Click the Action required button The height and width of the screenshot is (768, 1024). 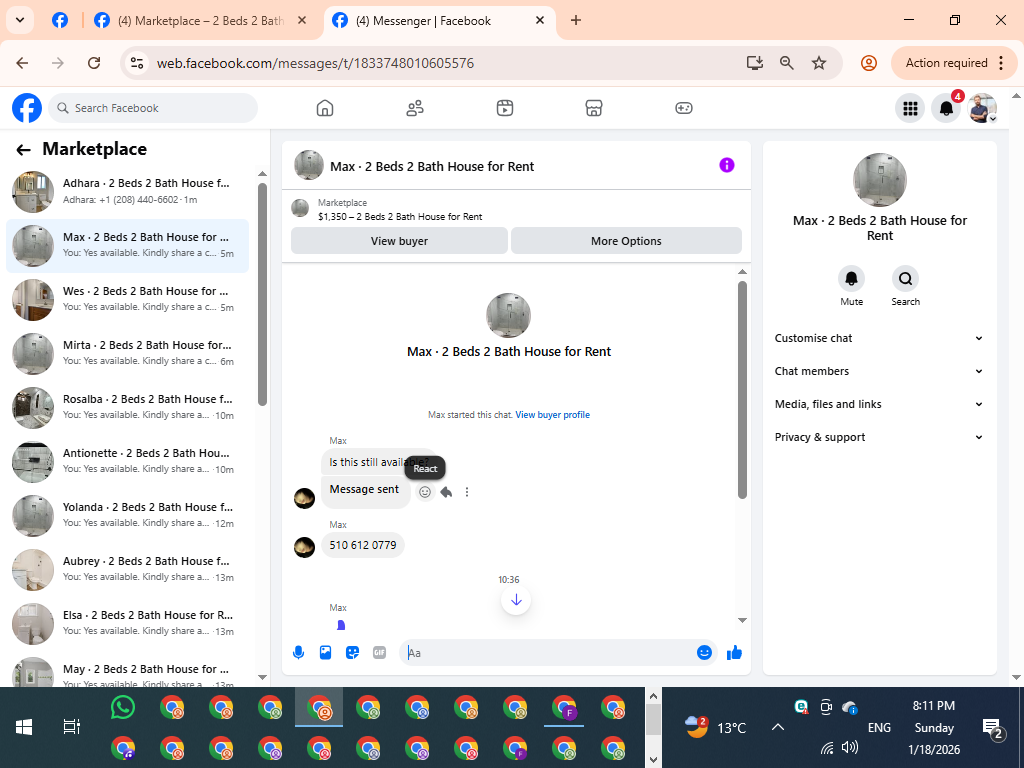953,63
